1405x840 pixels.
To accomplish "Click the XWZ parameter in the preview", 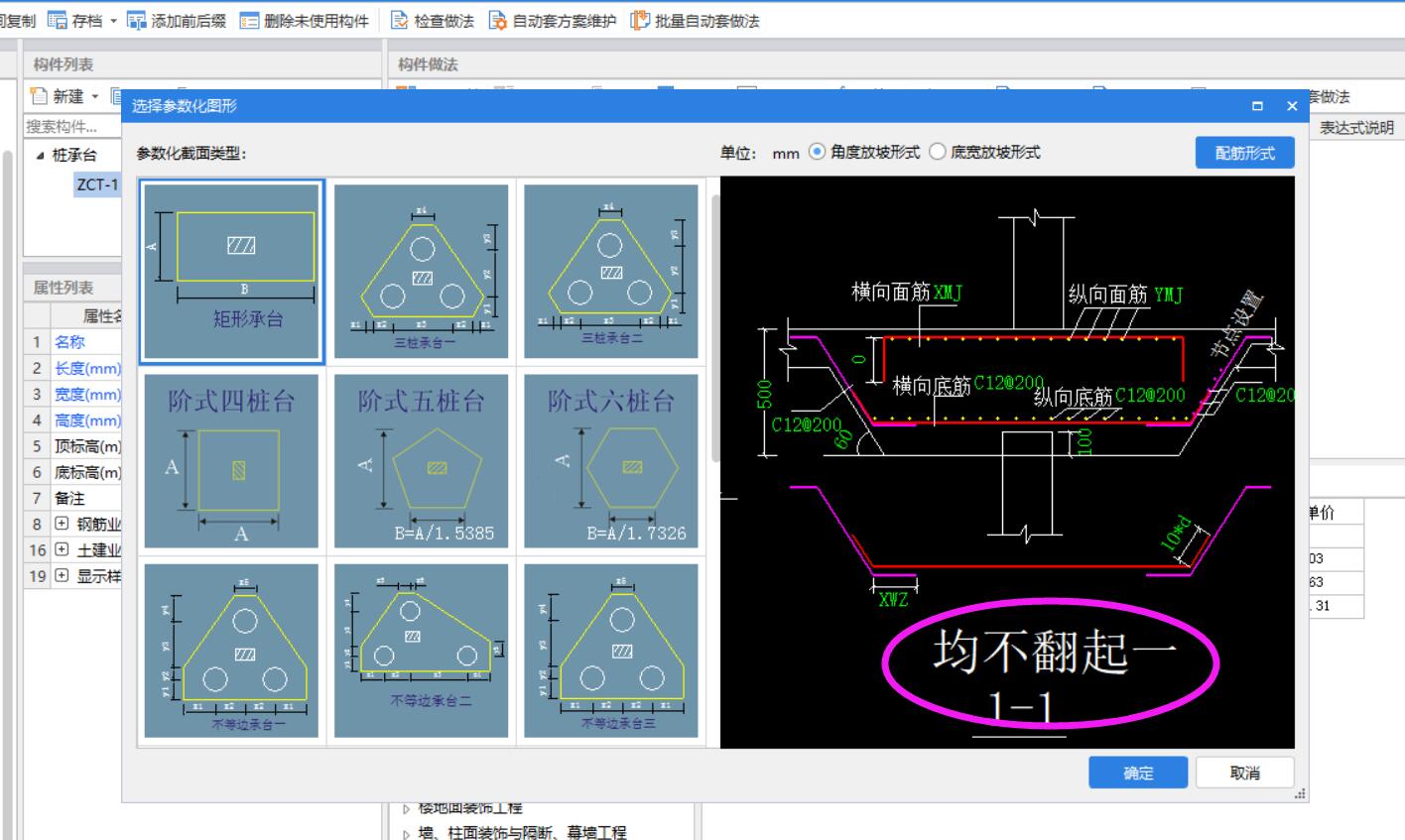I will 893,599.
